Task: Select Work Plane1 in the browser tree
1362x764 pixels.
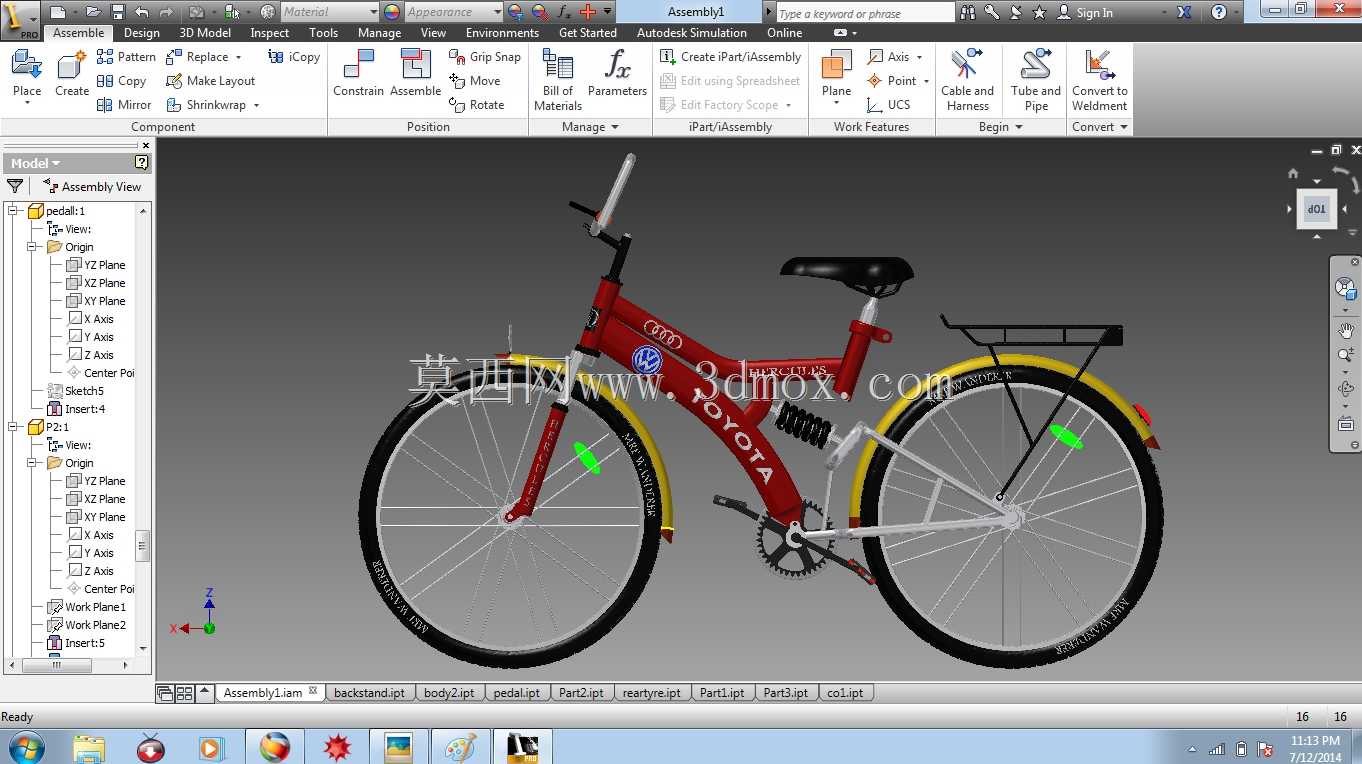Action: pos(88,607)
